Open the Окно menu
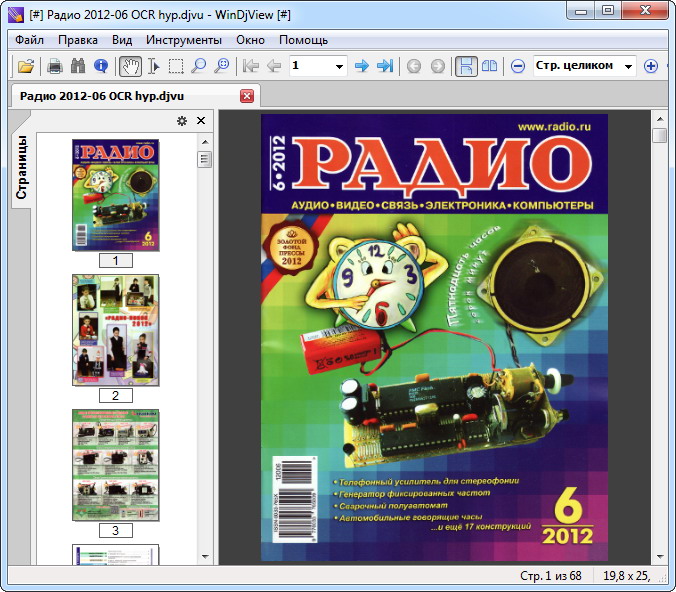The image size is (676, 592). [250, 40]
